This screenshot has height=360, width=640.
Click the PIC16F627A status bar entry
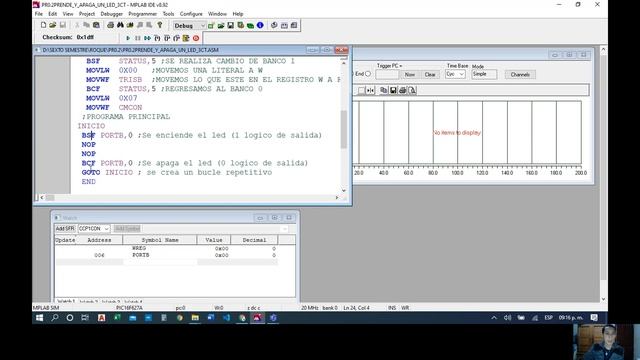click(x=129, y=308)
